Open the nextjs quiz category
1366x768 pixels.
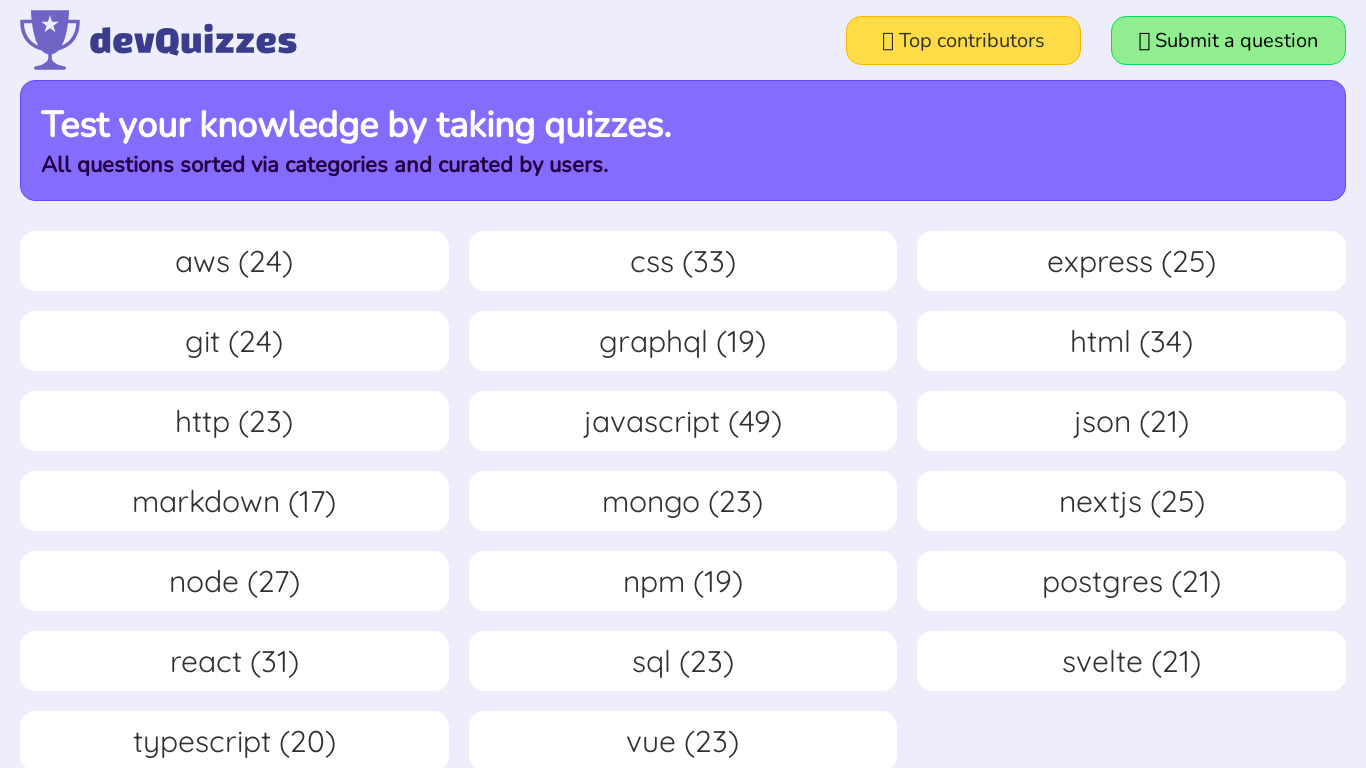tap(1131, 502)
